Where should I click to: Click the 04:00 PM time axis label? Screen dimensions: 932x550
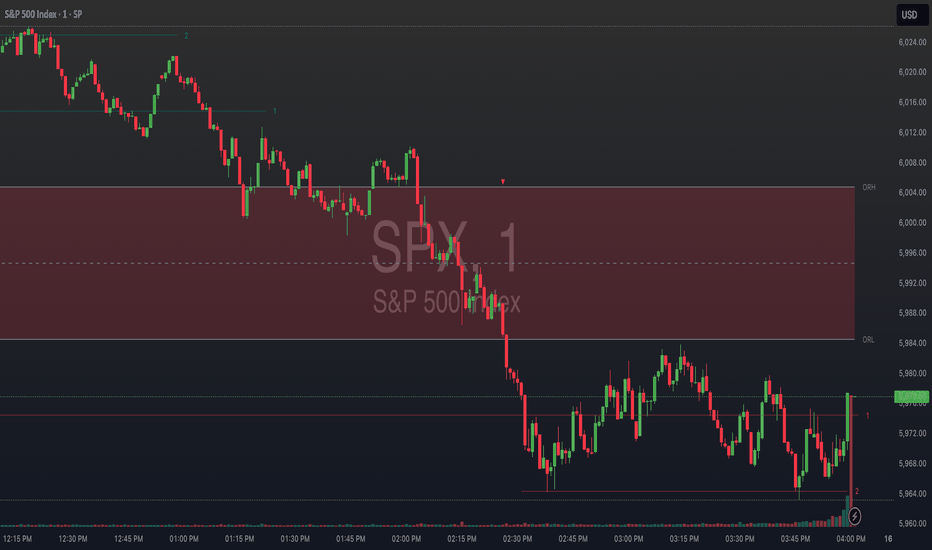851,539
